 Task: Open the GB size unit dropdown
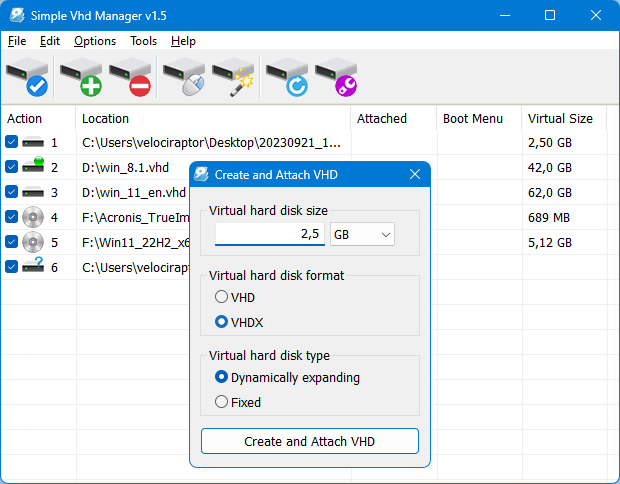[x=362, y=234]
